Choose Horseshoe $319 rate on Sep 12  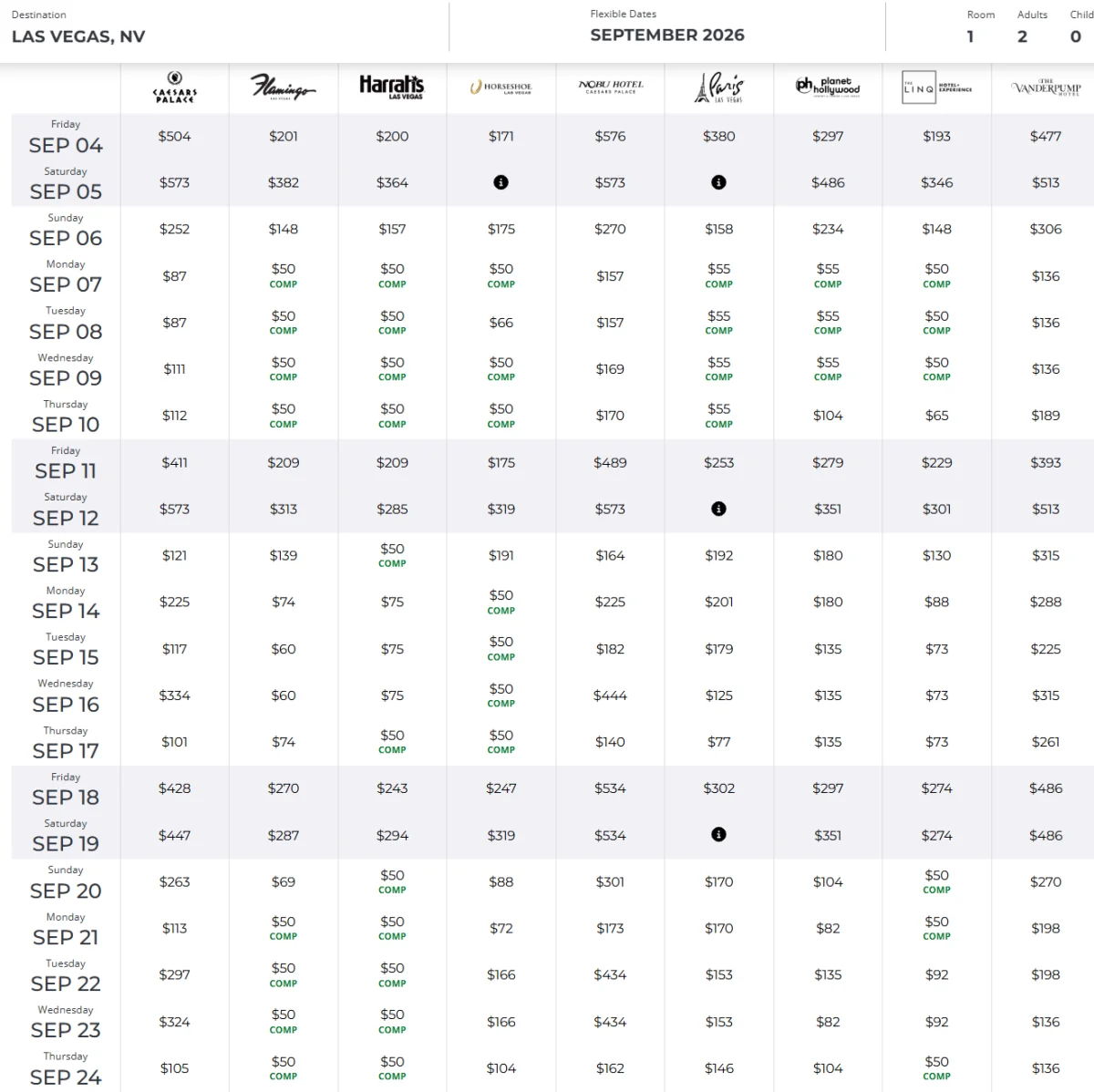pyautogui.click(x=501, y=509)
